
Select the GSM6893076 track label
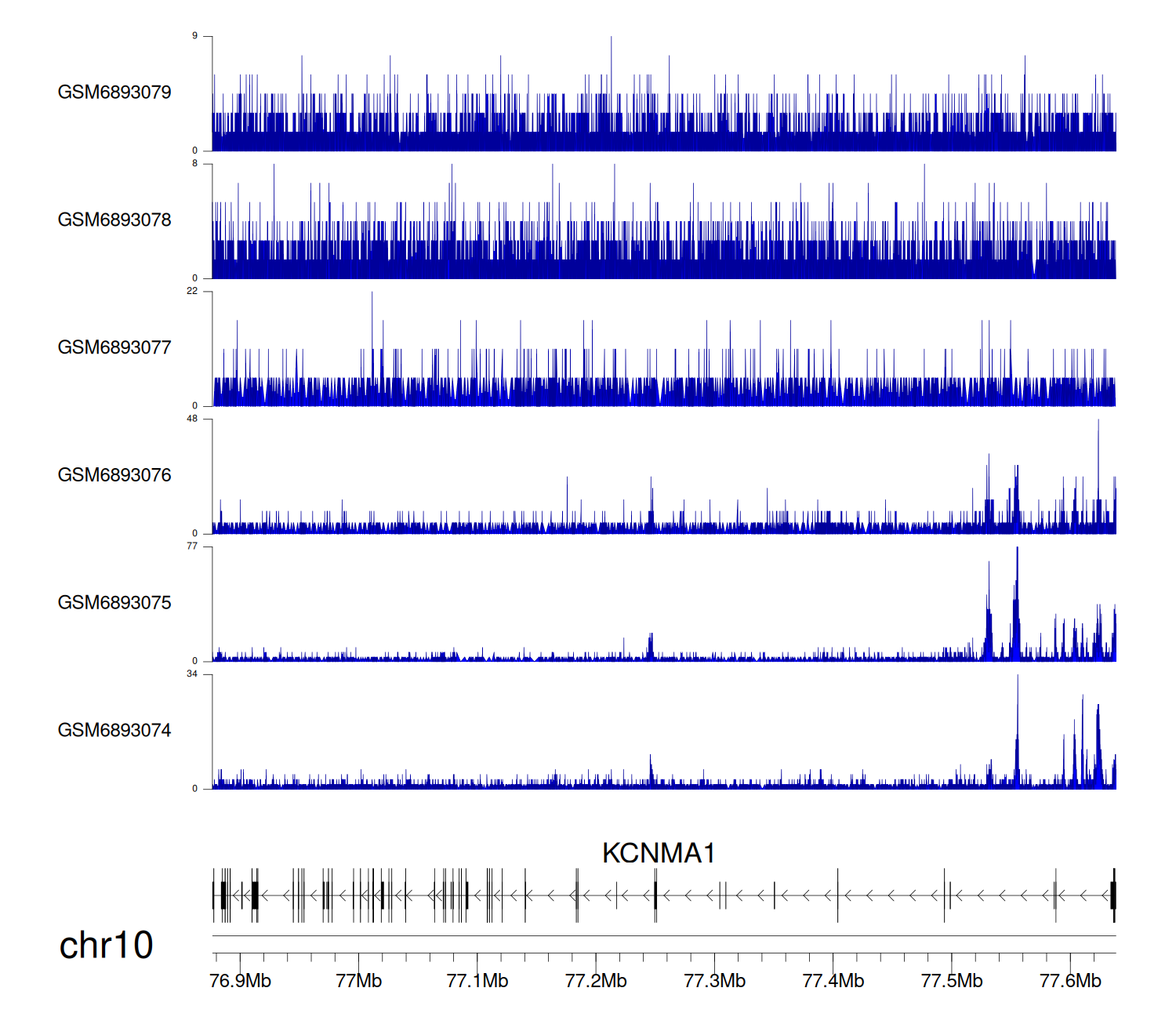114,475
